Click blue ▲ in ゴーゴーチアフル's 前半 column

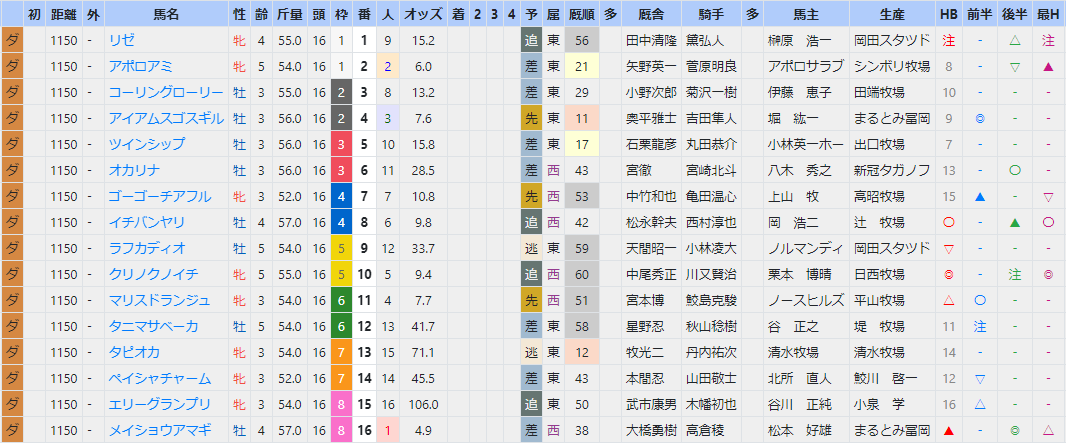click(x=980, y=196)
